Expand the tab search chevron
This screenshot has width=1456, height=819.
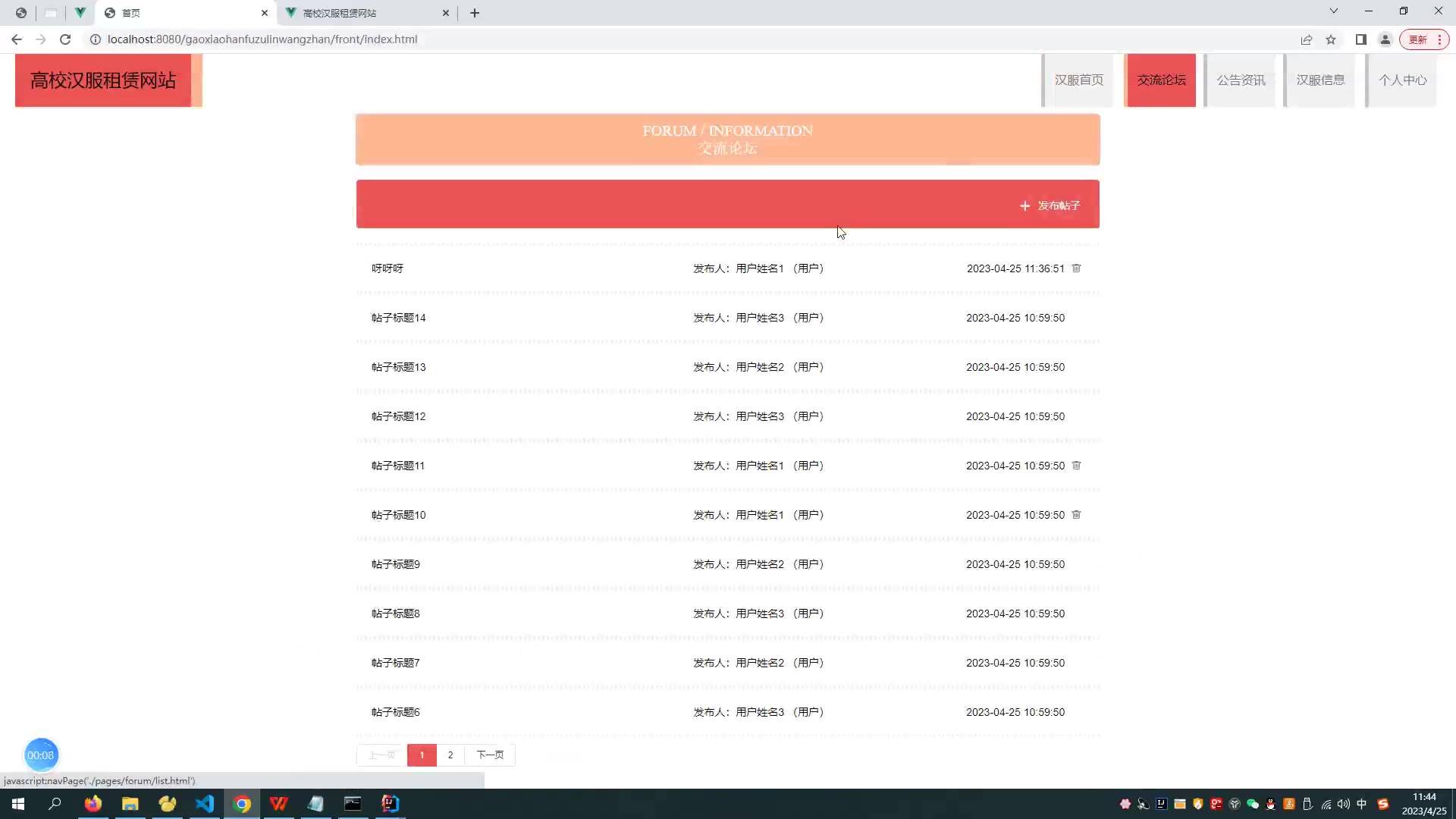click(x=1333, y=11)
